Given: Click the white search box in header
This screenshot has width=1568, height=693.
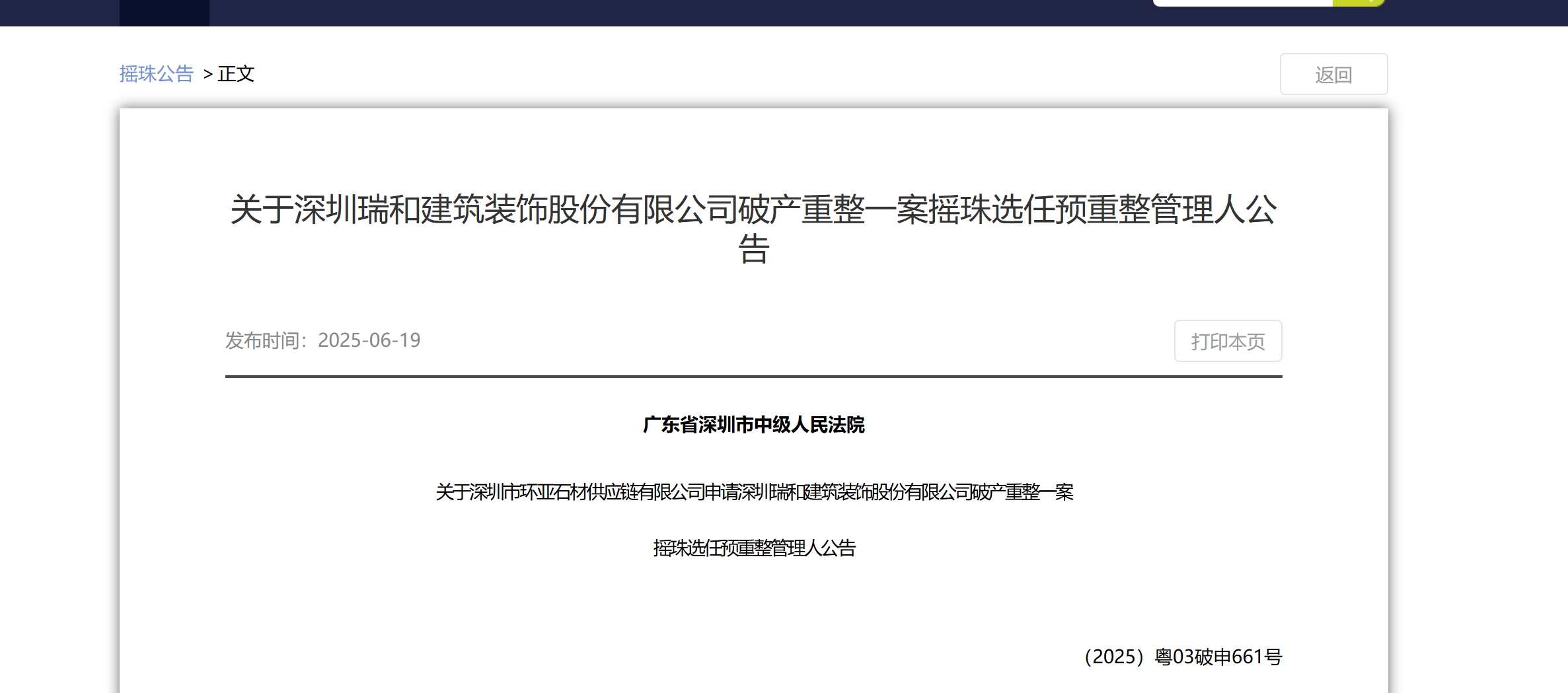Looking at the screenshot, I should pyautogui.click(x=1243, y=3).
